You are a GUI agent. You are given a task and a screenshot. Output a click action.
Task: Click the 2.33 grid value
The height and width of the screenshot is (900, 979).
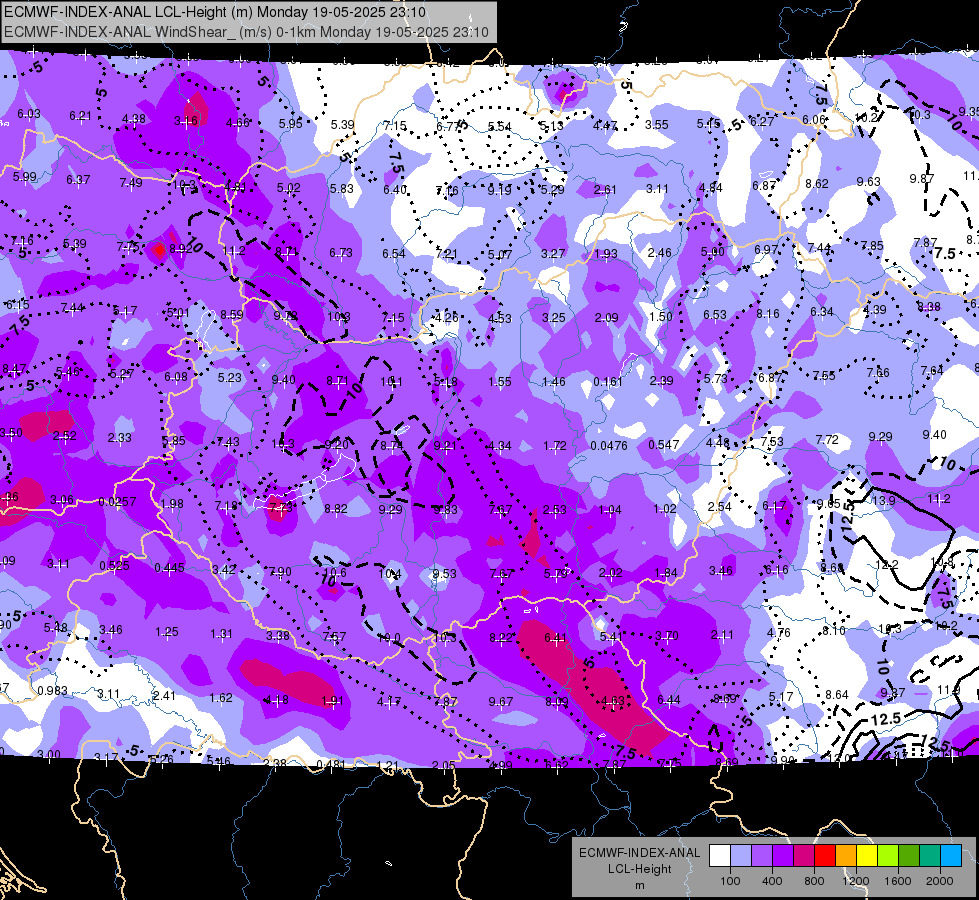[119, 437]
